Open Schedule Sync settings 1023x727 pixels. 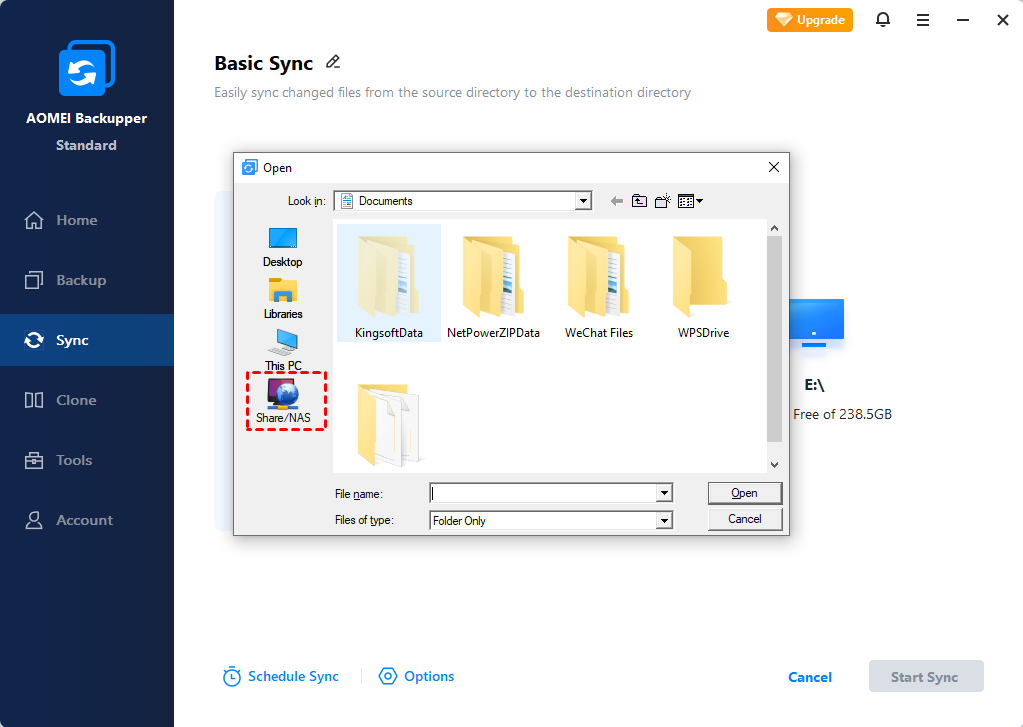tap(281, 677)
